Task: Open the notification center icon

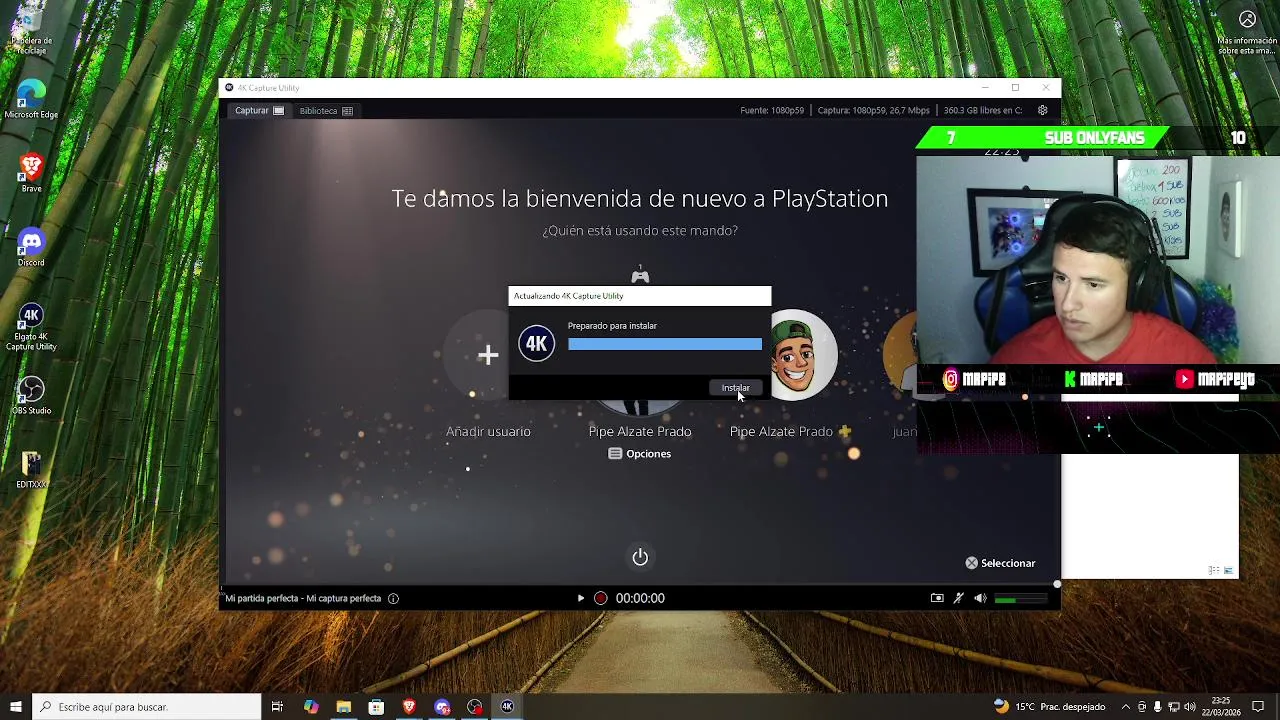Action: [1258, 707]
